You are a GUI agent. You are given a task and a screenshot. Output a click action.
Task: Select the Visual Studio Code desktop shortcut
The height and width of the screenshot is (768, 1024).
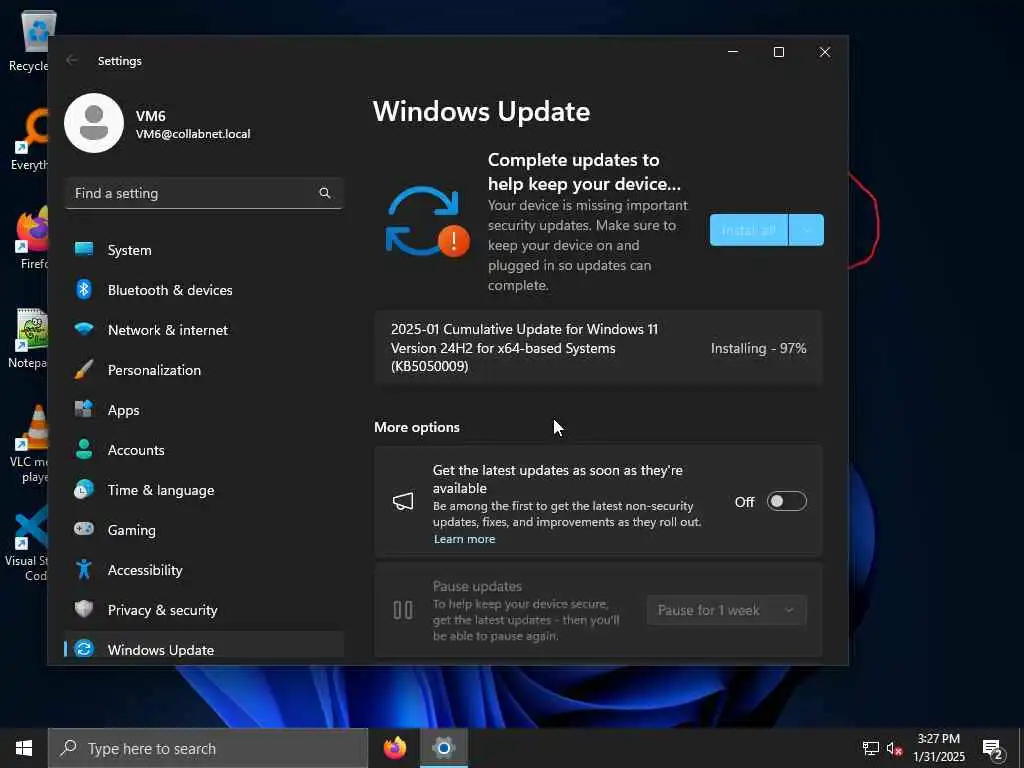pos(27,543)
